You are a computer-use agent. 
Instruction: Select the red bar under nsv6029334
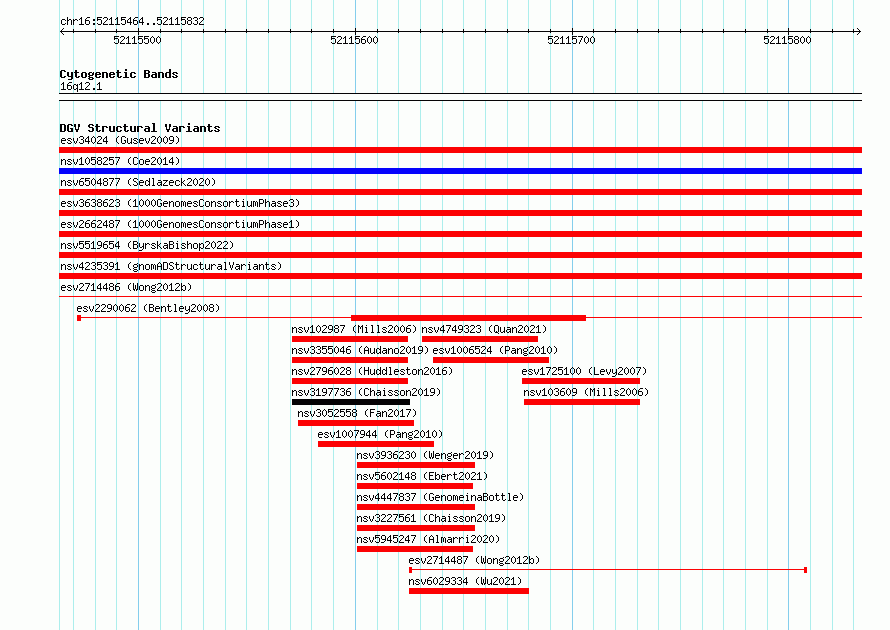(469, 591)
